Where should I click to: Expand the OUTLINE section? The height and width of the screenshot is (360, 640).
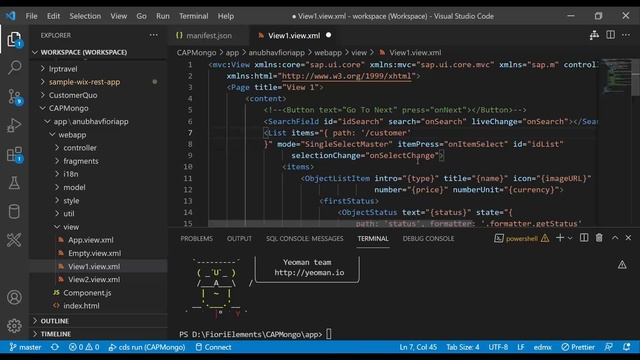click(x=54, y=321)
